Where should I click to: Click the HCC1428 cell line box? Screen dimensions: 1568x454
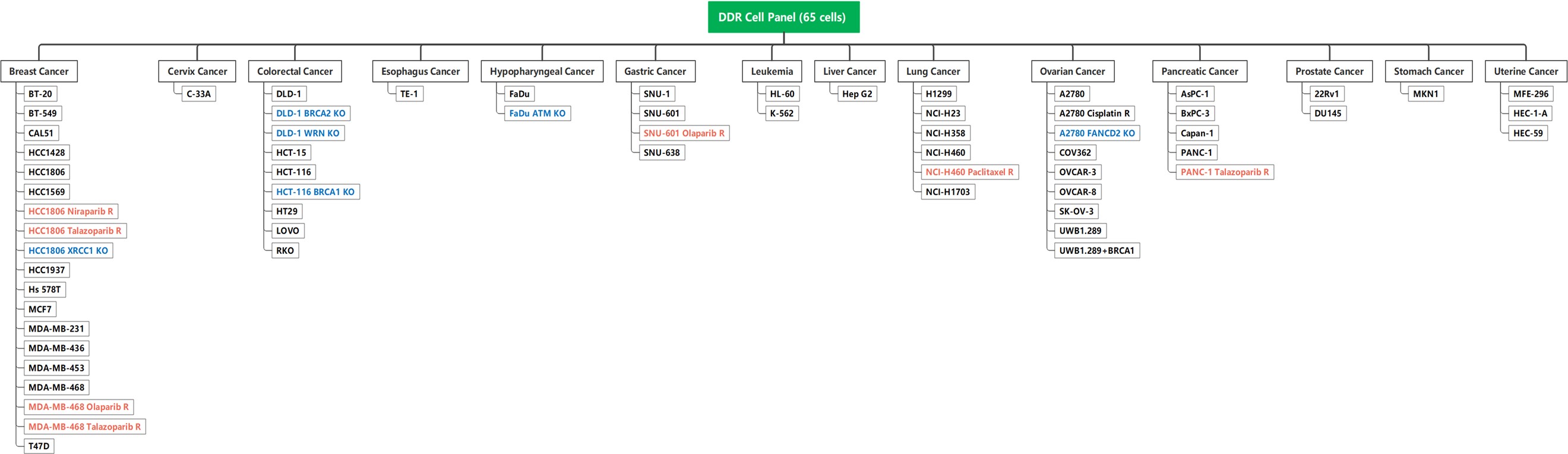click(x=47, y=152)
